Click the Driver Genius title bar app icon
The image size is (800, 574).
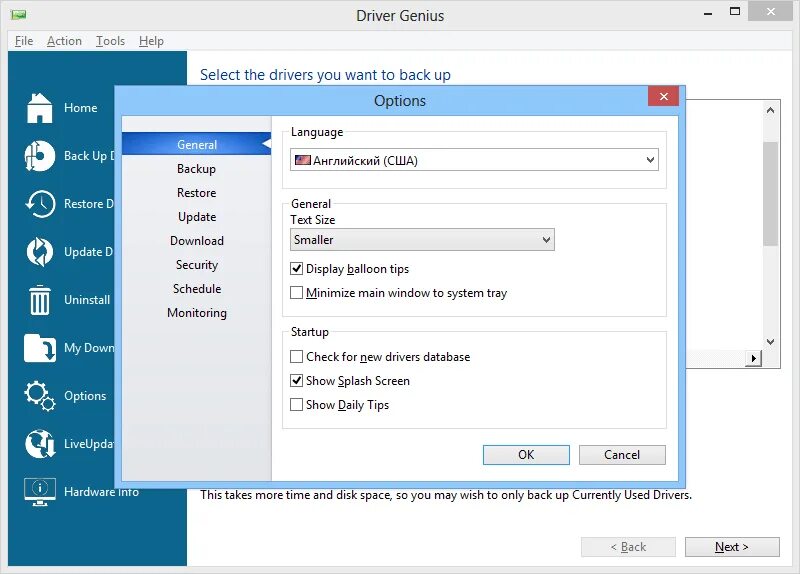click(18, 14)
